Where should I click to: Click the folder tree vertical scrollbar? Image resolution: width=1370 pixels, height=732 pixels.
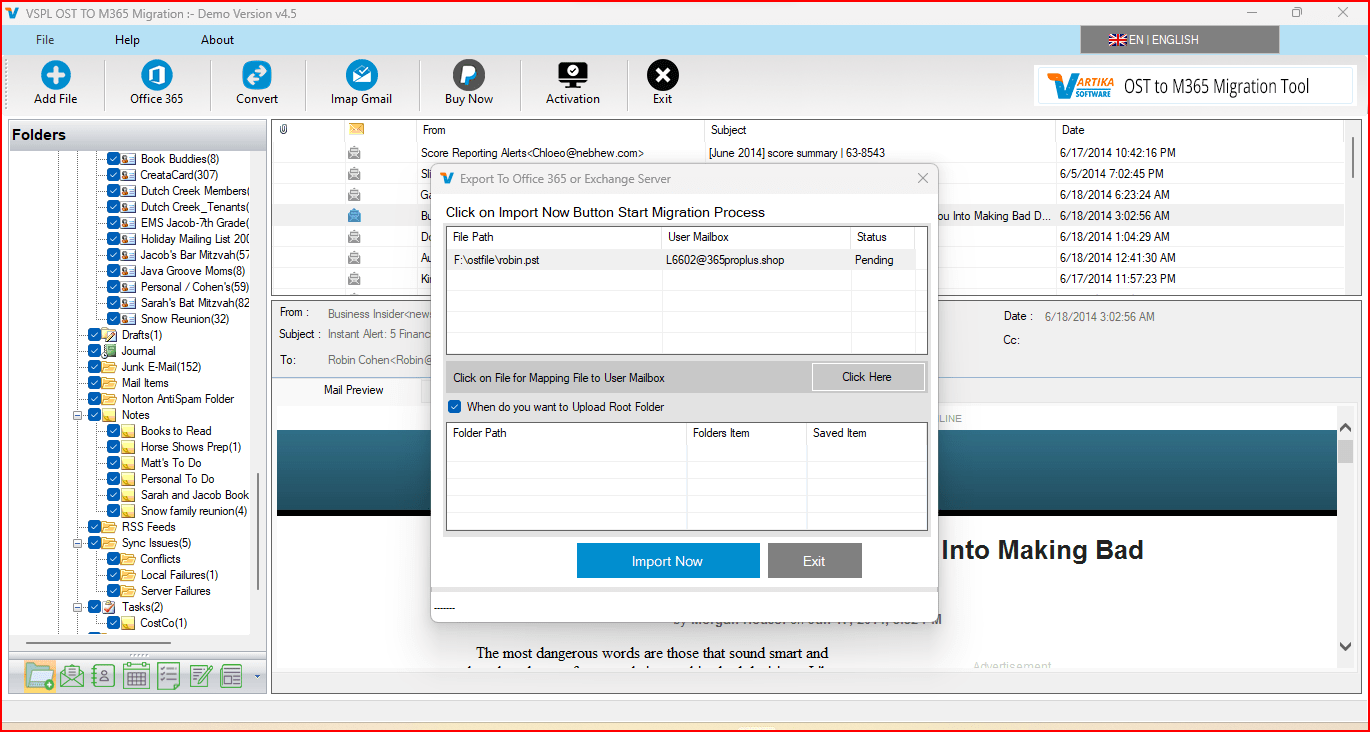(258, 531)
